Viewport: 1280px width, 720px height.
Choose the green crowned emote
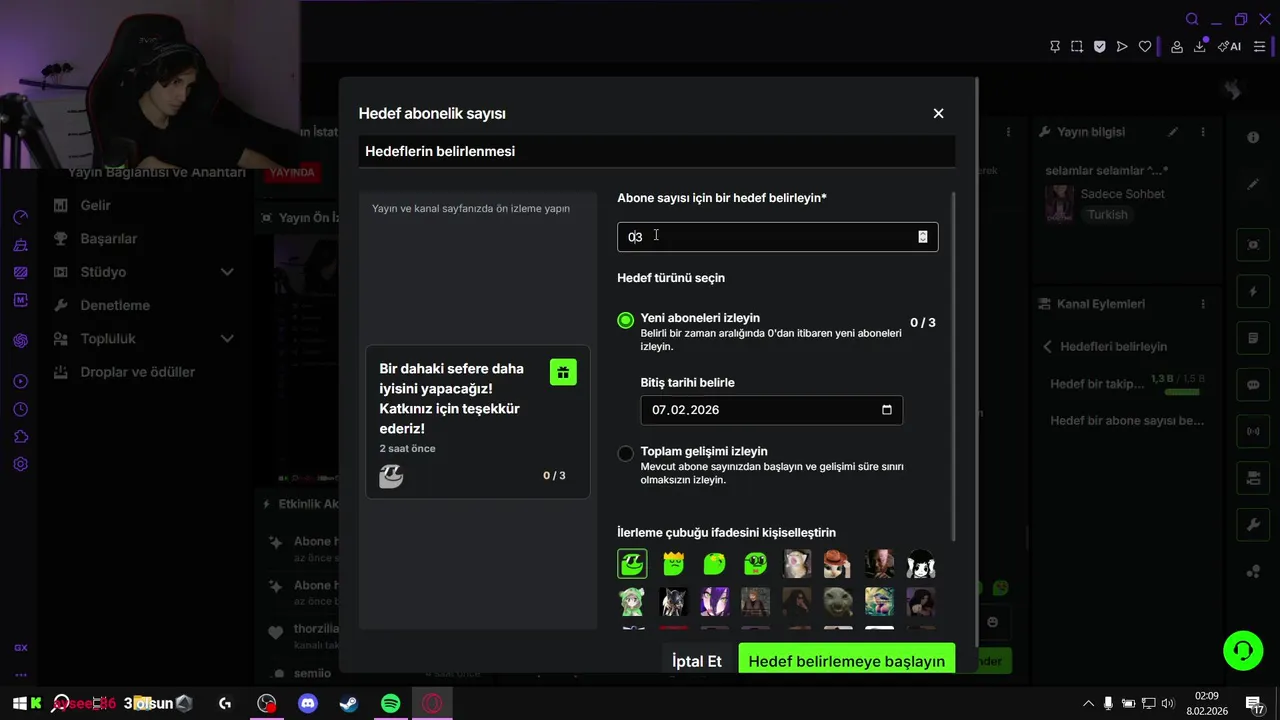tap(673, 564)
